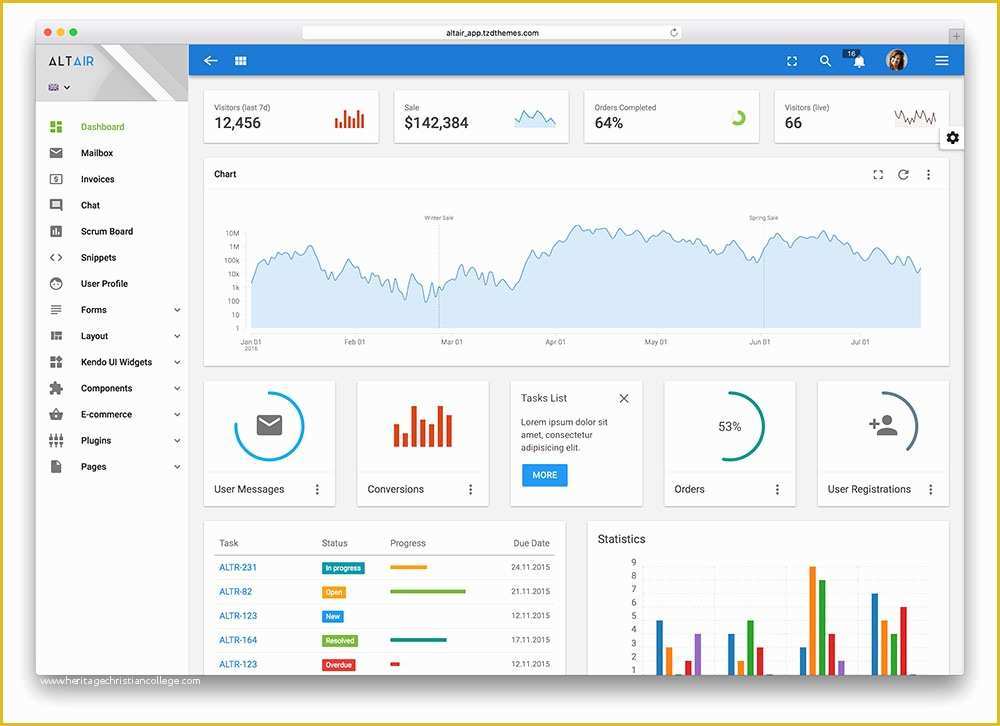Open a new browser tab with the plus button
The height and width of the screenshot is (726, 1000).
(x=955, y=36)
